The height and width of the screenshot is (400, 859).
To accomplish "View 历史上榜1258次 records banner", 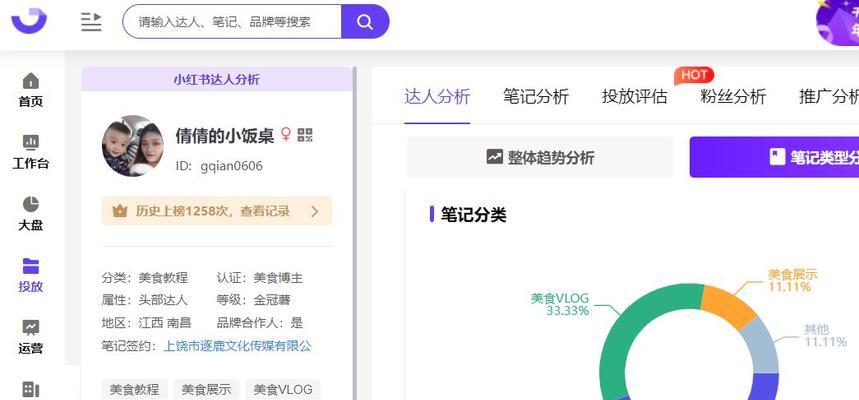I will (x=217, y=211).
